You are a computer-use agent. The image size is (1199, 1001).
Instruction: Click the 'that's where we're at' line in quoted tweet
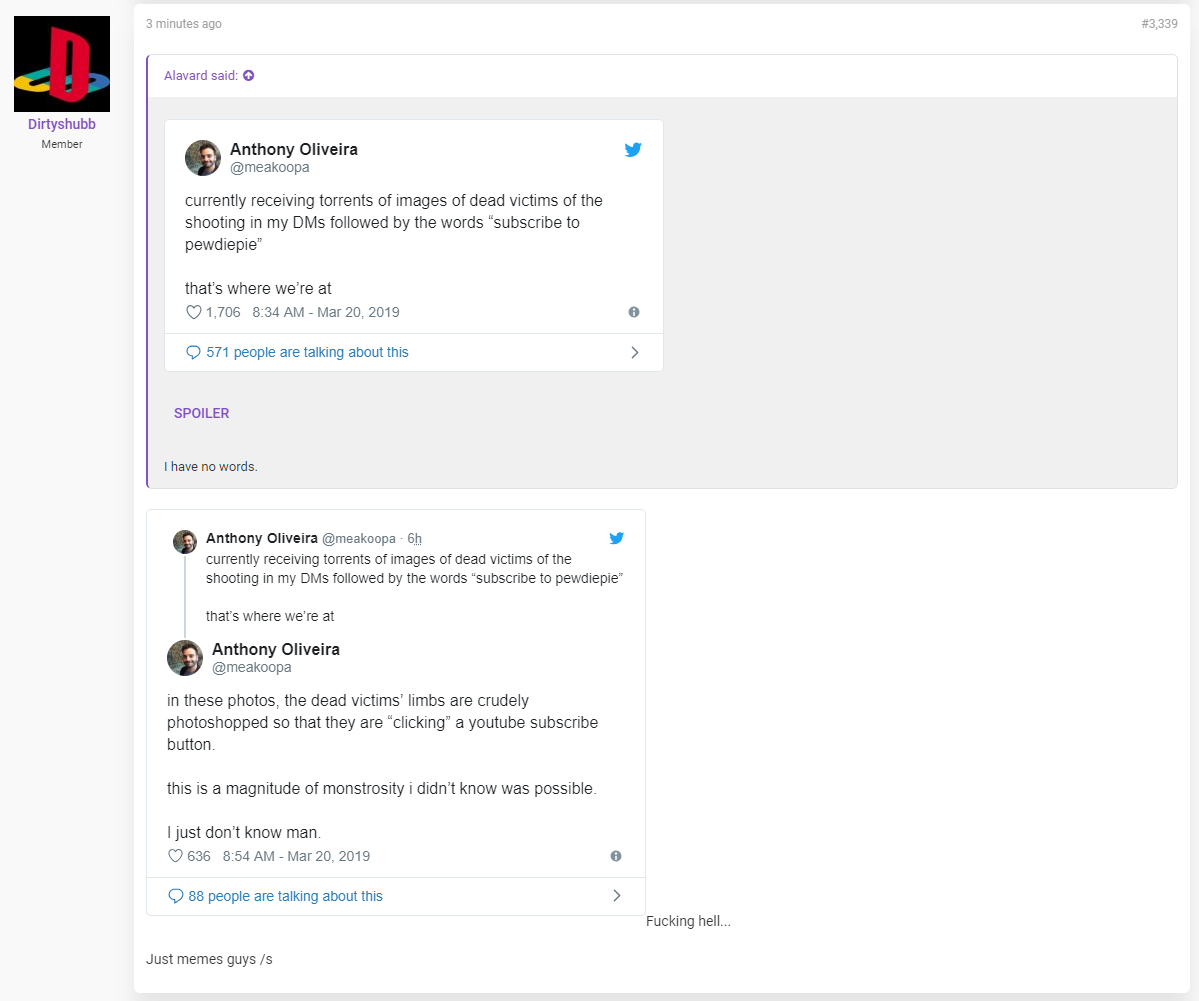click(258, 289)
